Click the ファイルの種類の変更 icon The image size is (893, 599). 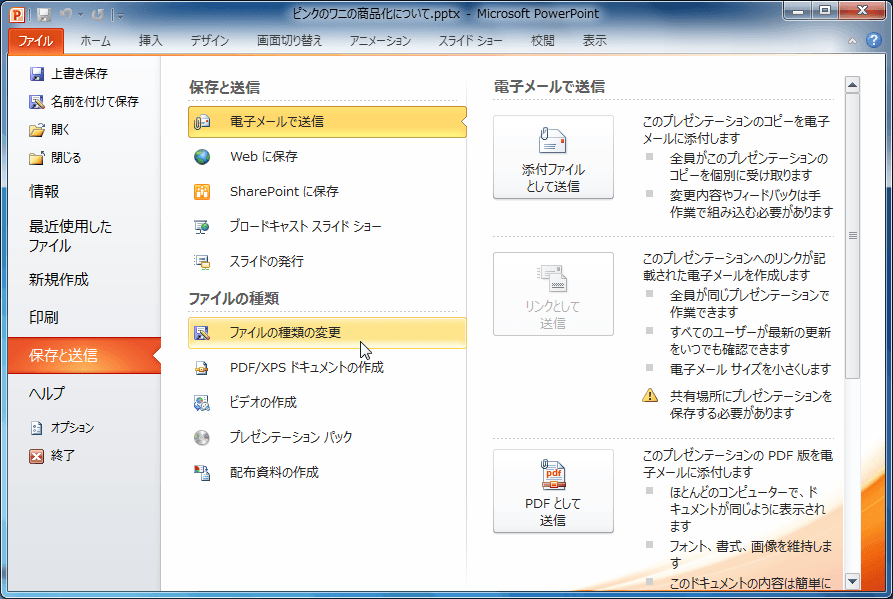[x=202, y=333]
